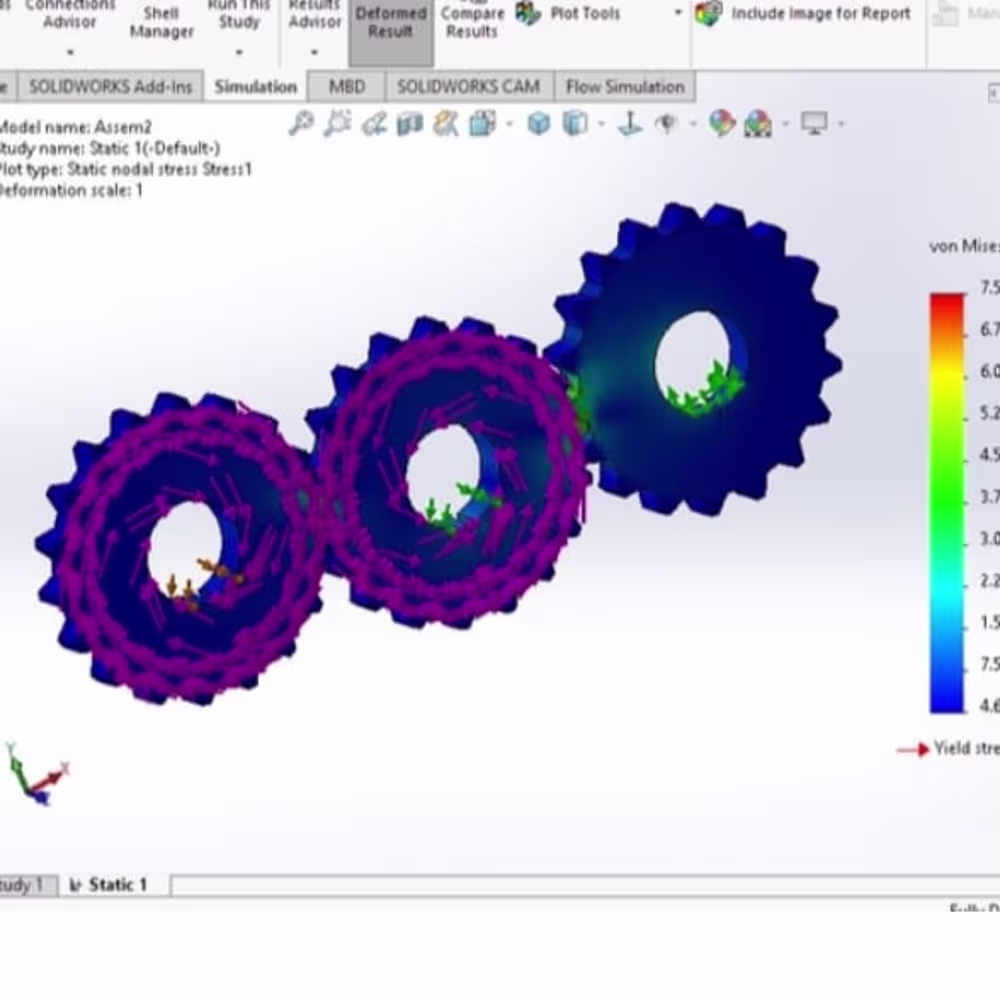Expand the View Orientation dropdown arrow
Screen dimensions: 1000x1000
pos(509,124)
